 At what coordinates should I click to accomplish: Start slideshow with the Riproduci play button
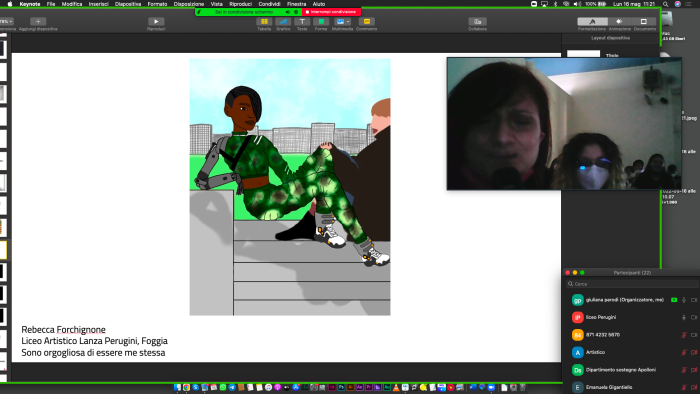coord(156,21)
